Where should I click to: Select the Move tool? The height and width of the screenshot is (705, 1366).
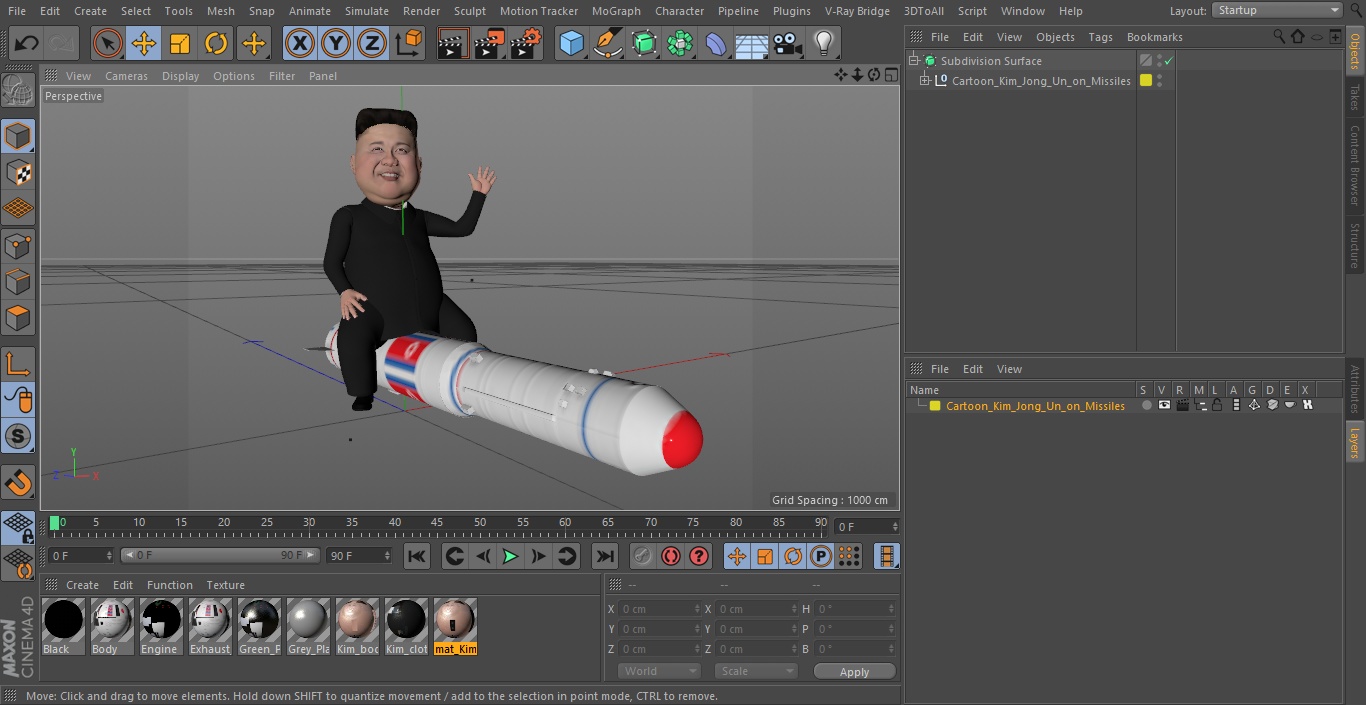[x=143, y=43]
